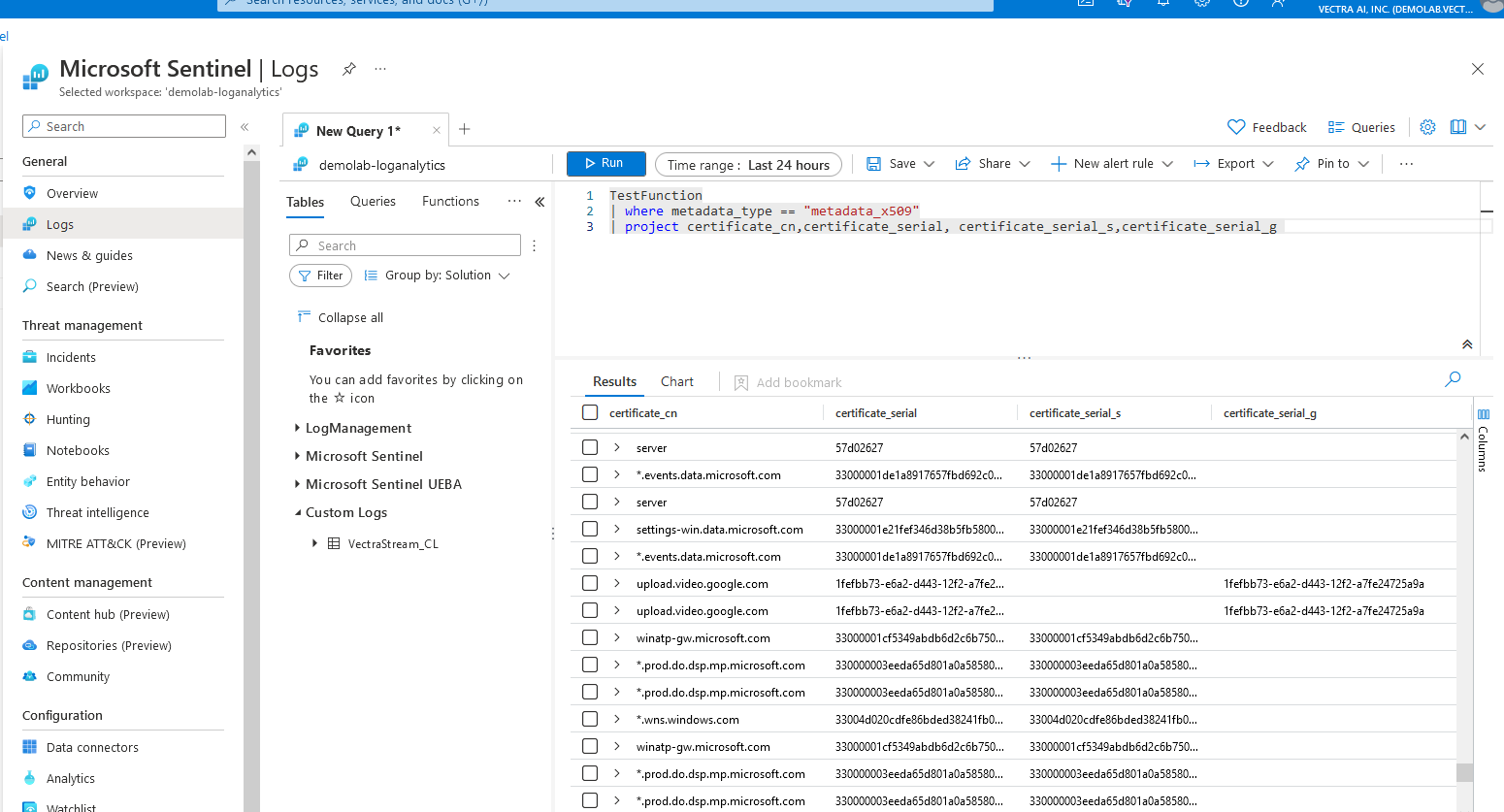Open the Group by: Solution dropdown

tap(438, 276)
